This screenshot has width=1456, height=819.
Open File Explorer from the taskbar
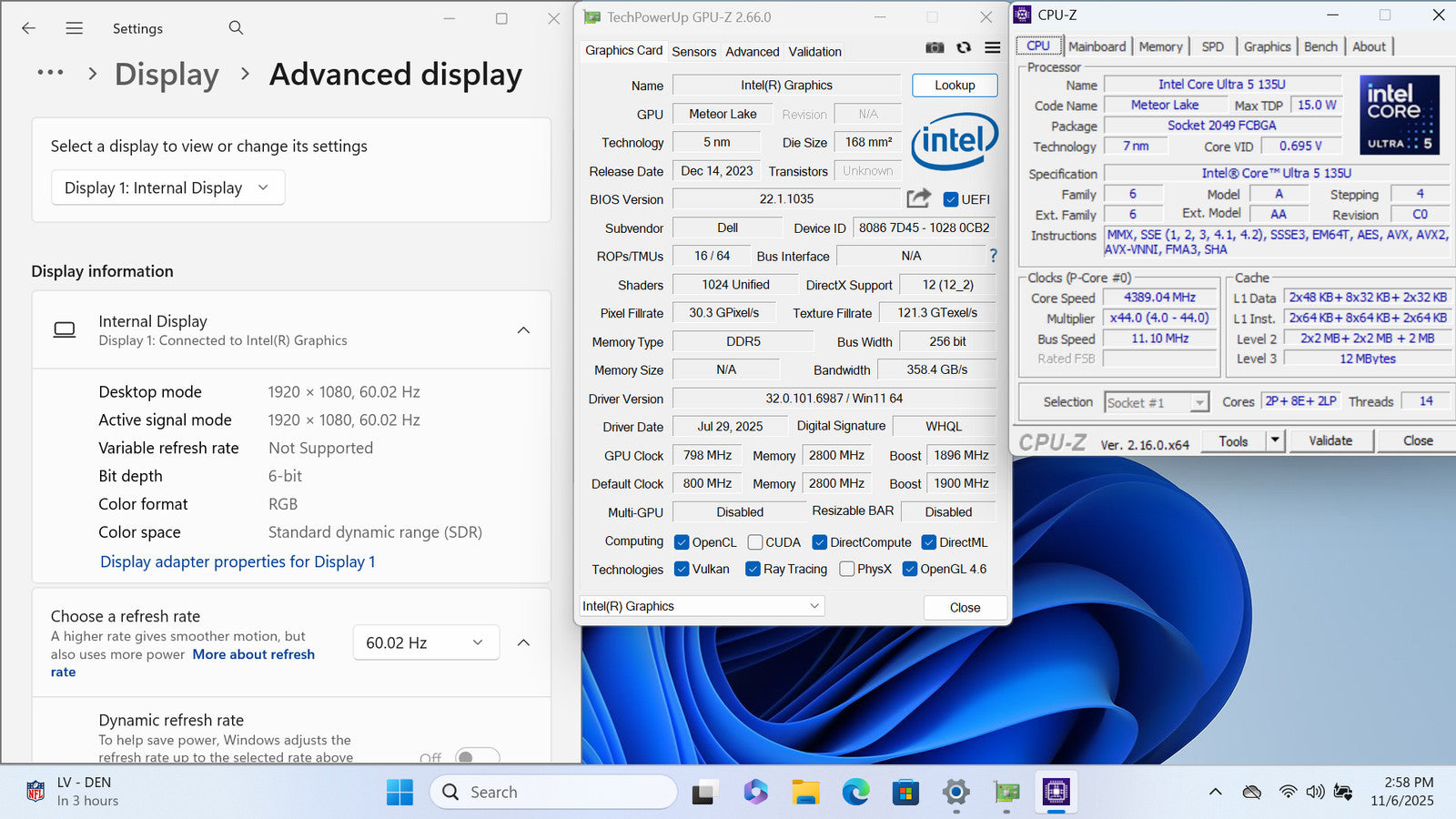(x=805, y=793)
